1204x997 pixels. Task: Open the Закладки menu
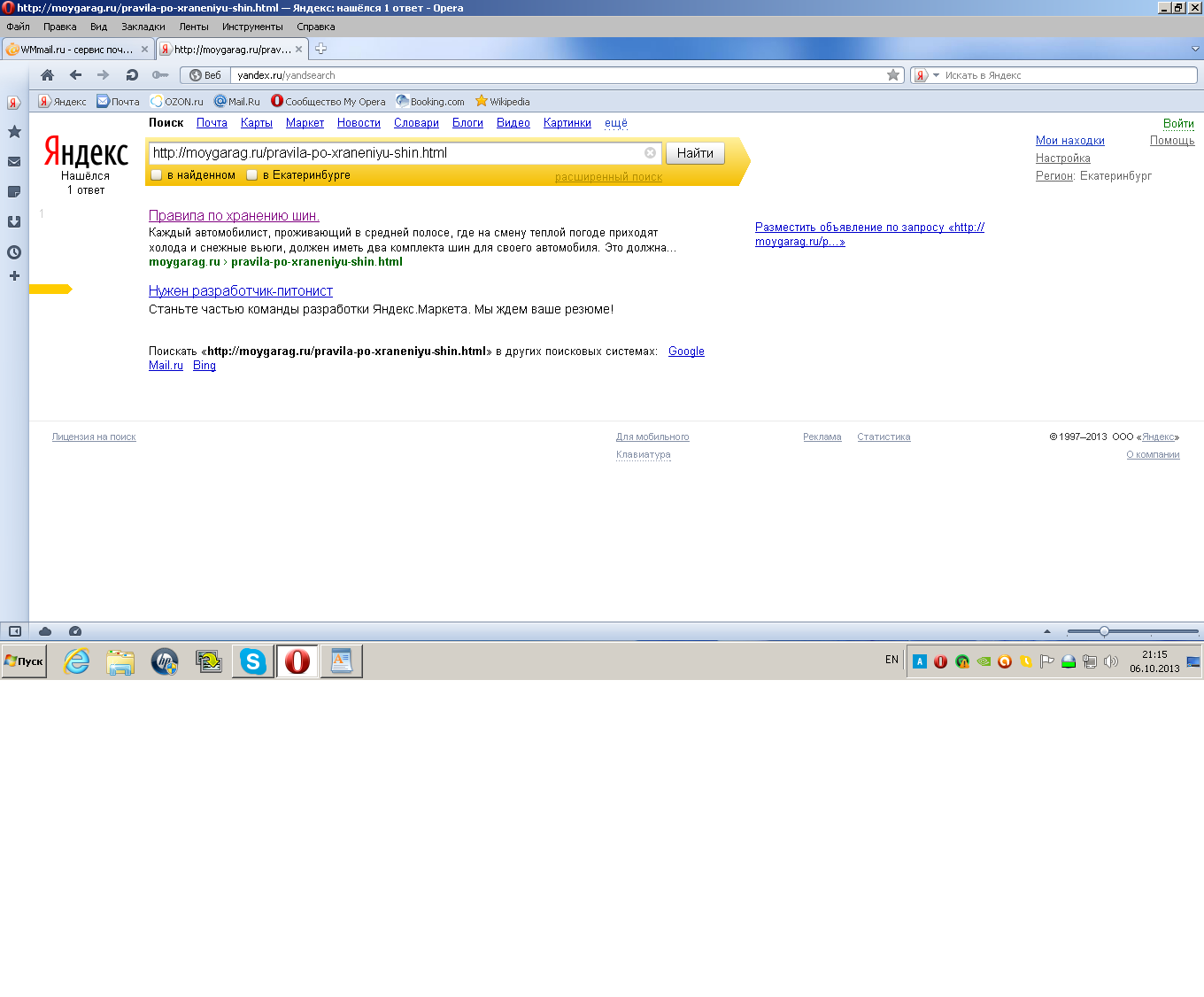click(x=143, y=27)
